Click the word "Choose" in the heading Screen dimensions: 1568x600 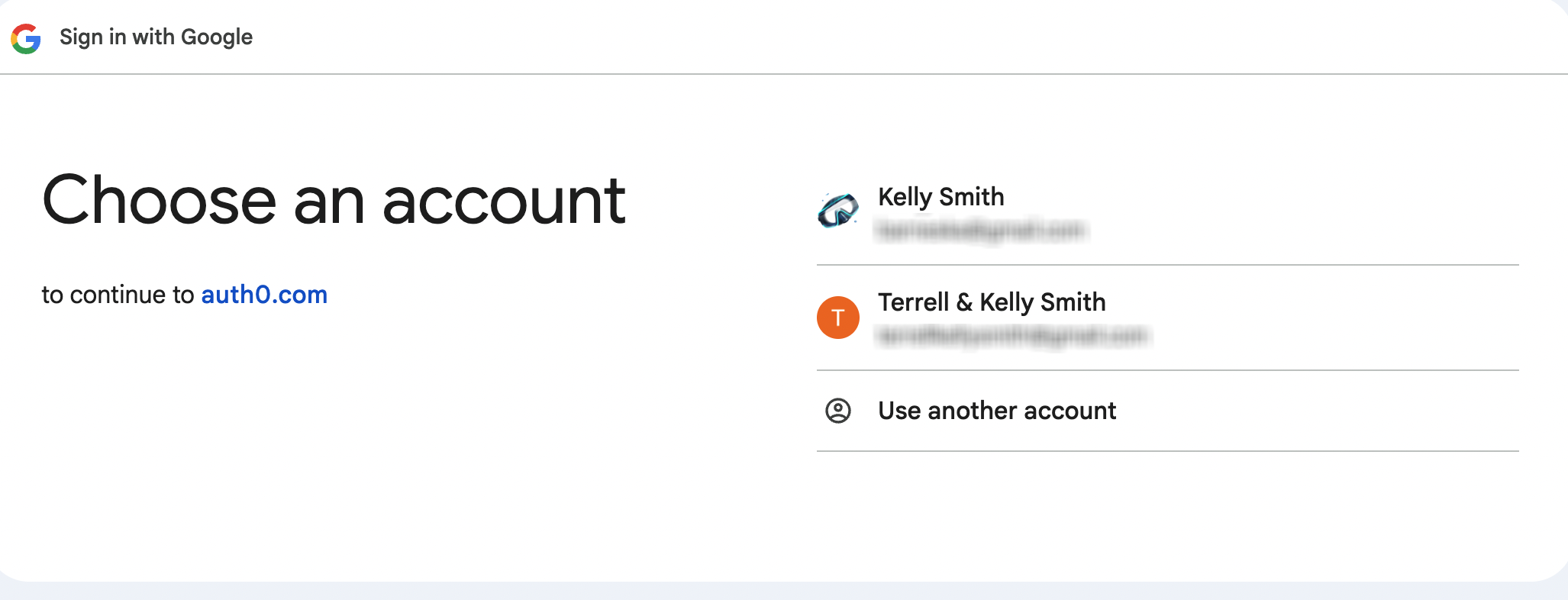pos(159,200)
